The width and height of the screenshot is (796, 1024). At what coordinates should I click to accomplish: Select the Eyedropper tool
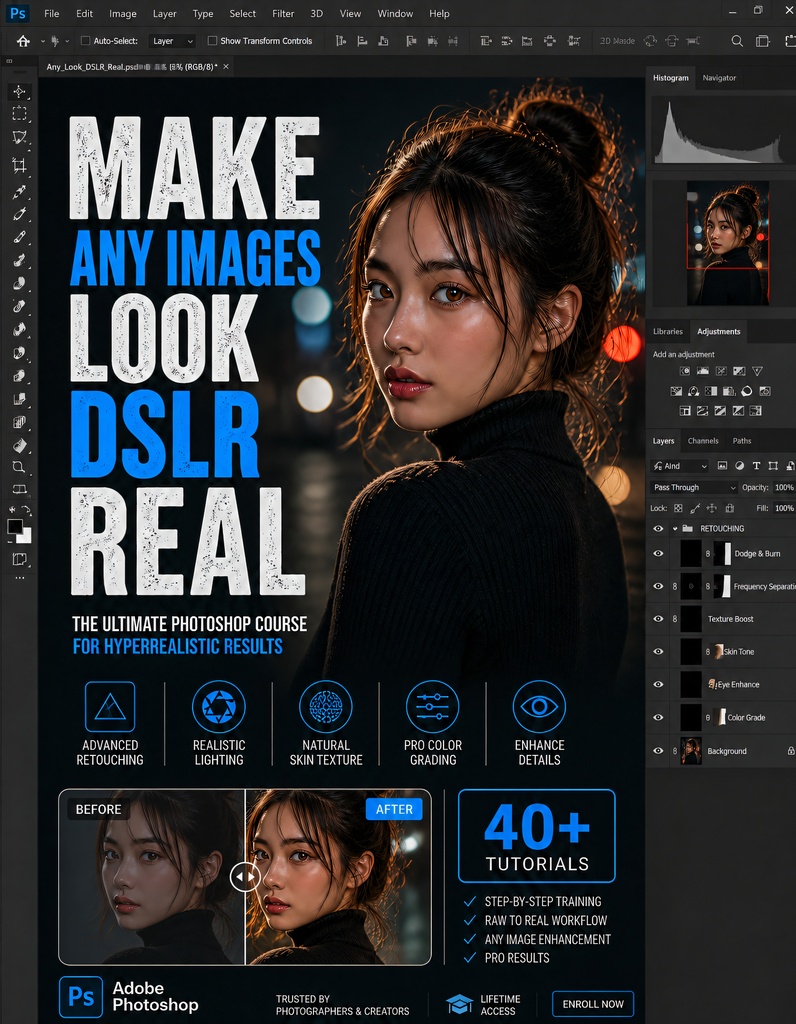[x=20, y=191]
